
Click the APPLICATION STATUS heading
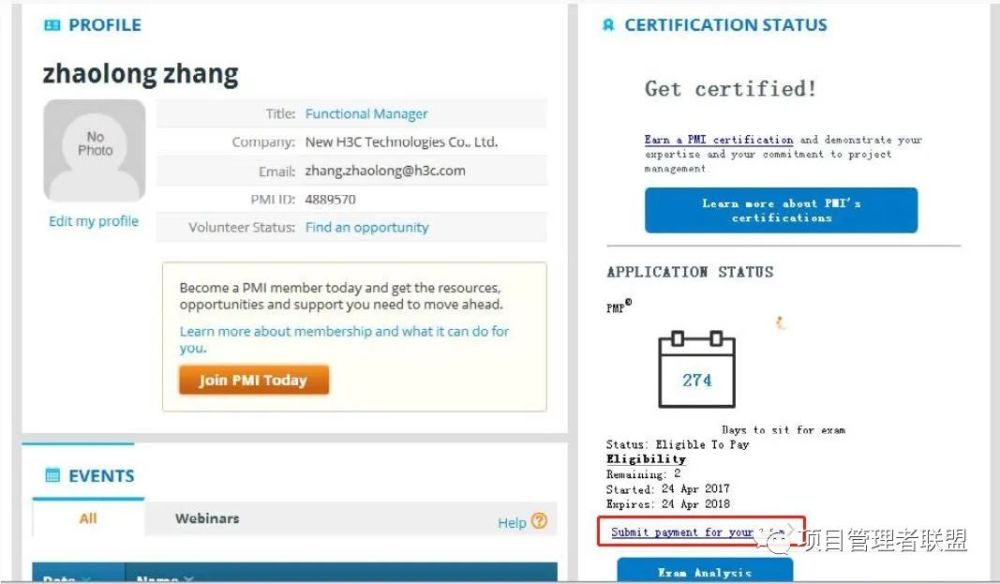pos(690,272)
